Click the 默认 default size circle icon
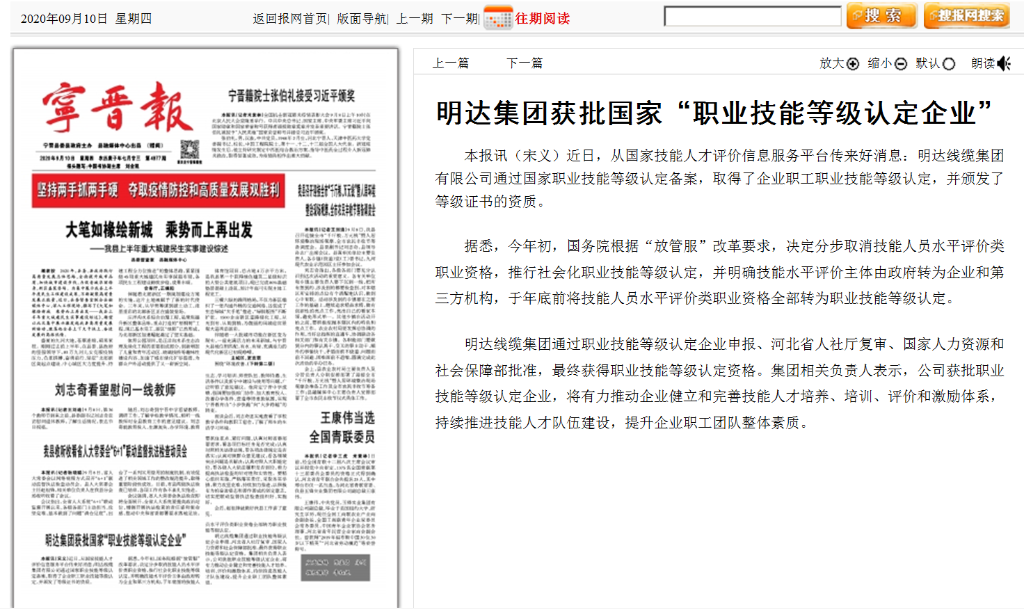The width and height of the screenshot is (1024, 612). (x=948, y=64)
